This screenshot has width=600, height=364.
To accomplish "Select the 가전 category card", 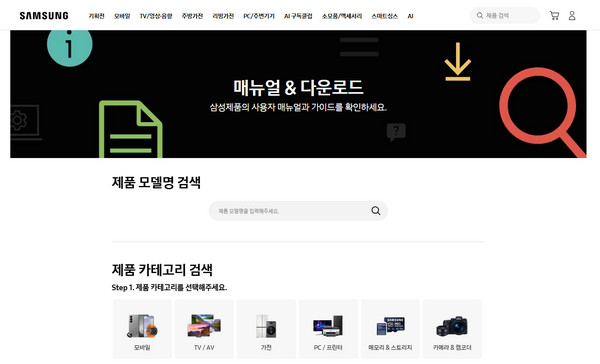I will 266,329.
